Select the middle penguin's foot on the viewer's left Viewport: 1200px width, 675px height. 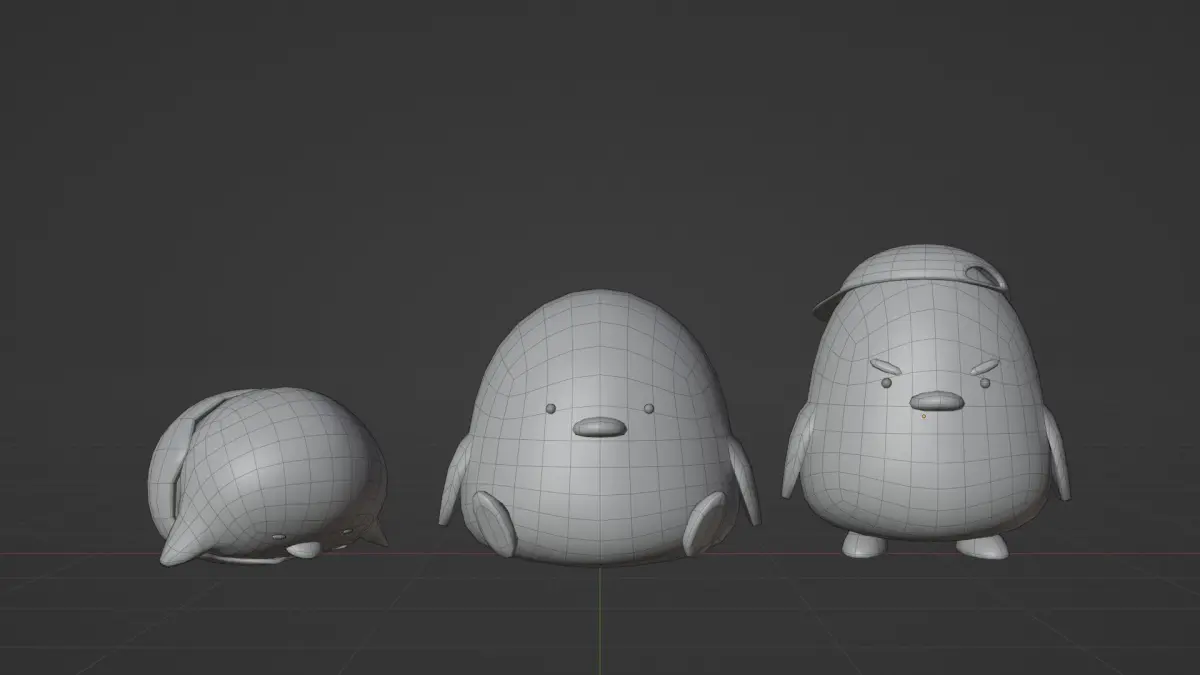click(495, 523)
